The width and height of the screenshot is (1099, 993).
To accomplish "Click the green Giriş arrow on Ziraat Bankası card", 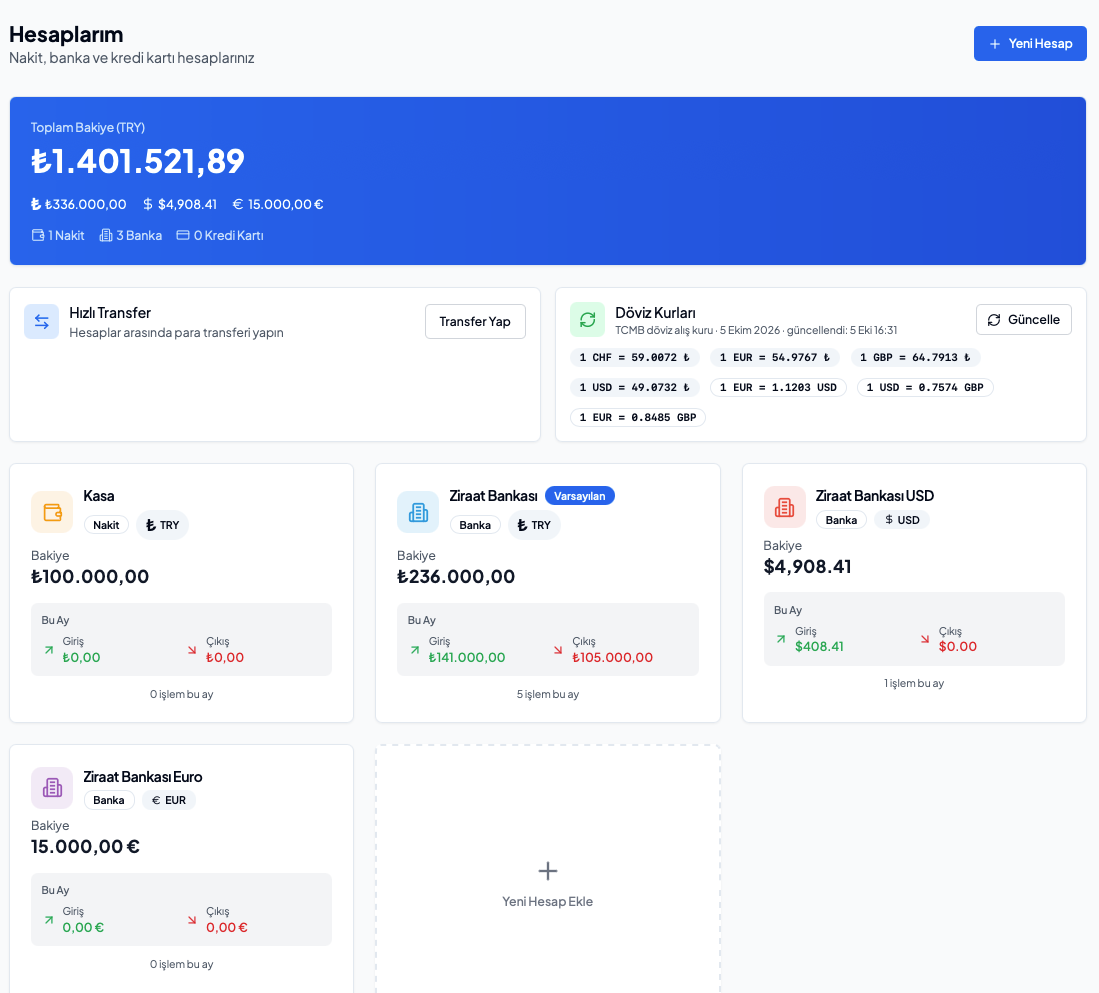I will (x=415, y=650).
